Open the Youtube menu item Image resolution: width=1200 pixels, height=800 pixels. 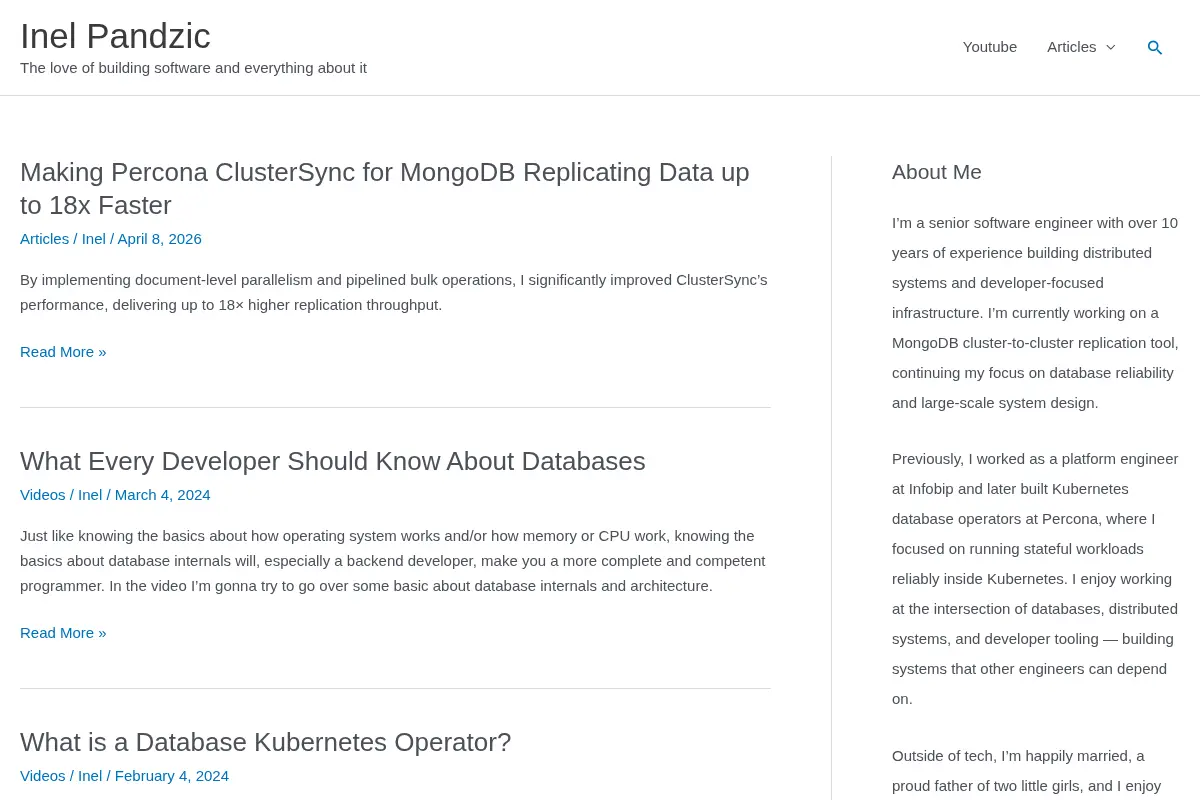coord(990,47)
